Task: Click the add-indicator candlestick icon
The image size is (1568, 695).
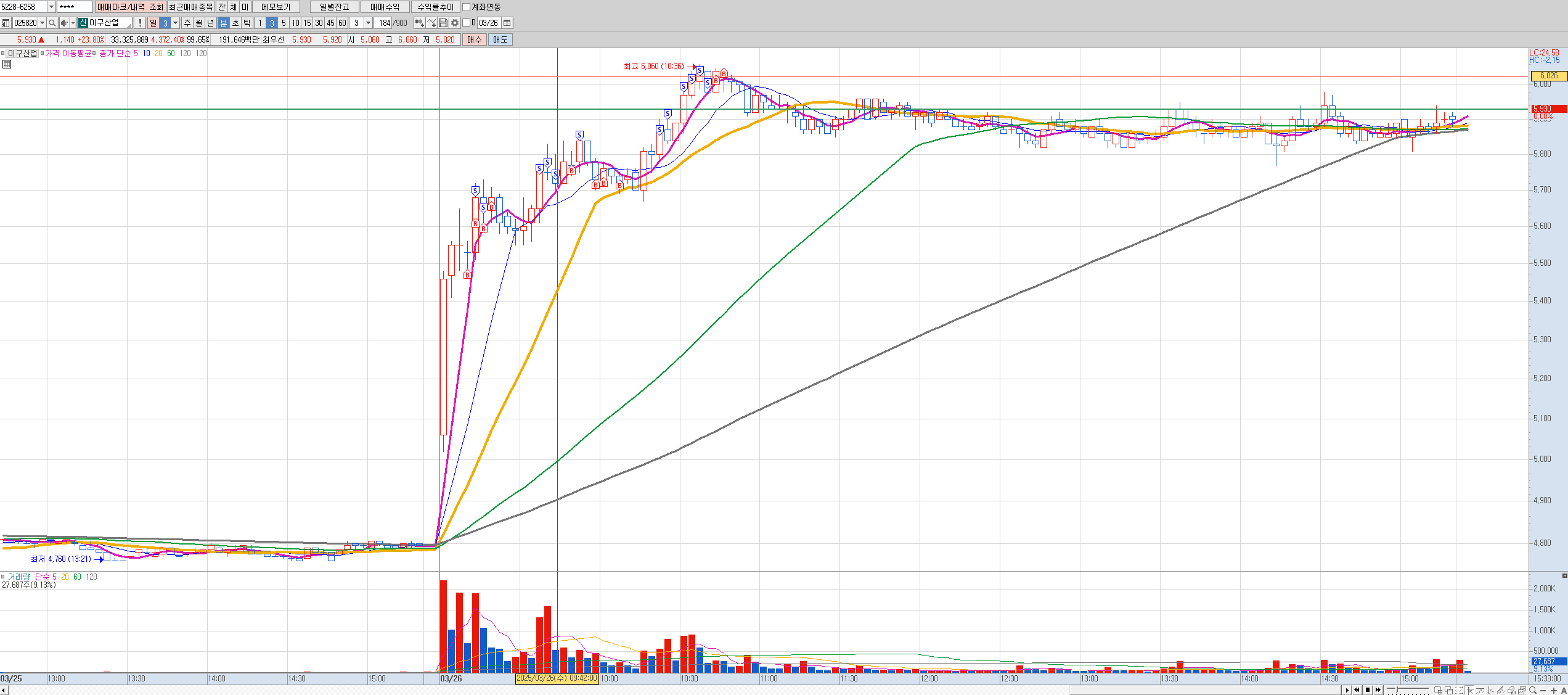Action: pos(420,23)
